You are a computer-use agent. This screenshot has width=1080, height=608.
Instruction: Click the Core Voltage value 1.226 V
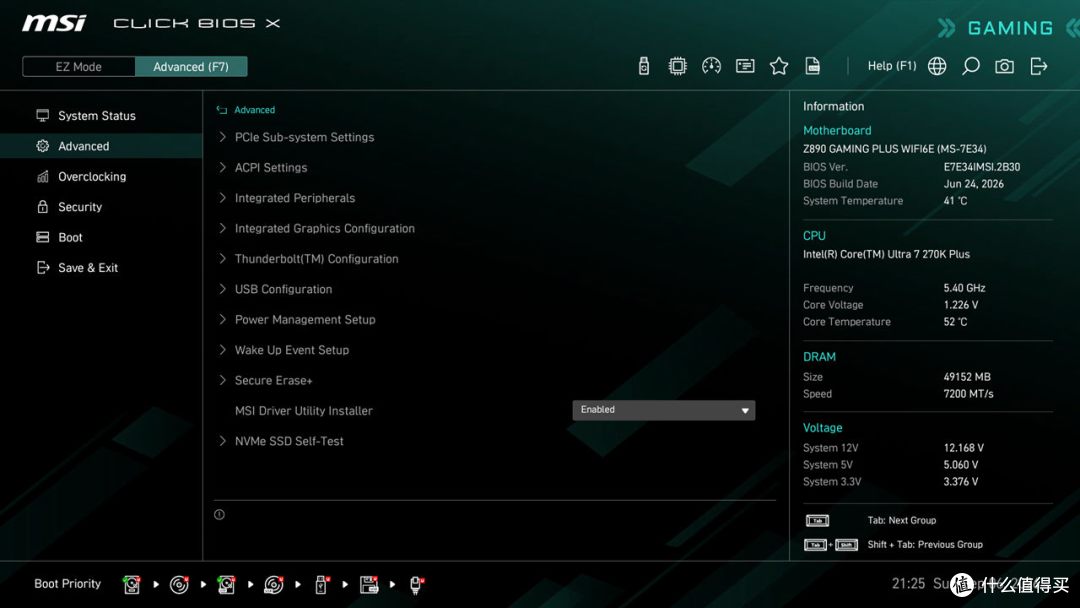pos(960,304)
